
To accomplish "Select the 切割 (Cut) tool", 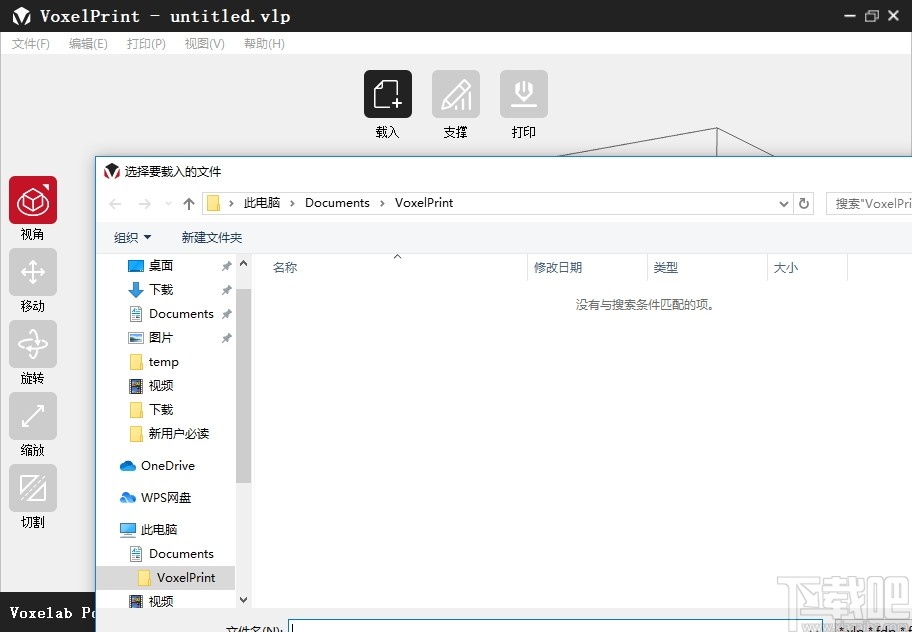I will pyautogui.click(x=33, y=488).
